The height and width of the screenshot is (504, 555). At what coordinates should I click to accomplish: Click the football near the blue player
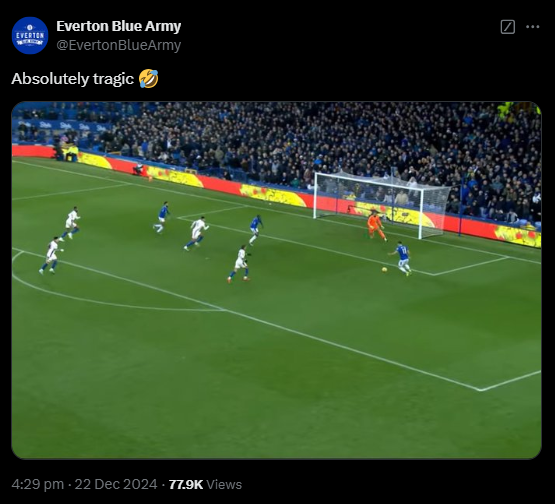coord(384,270)
